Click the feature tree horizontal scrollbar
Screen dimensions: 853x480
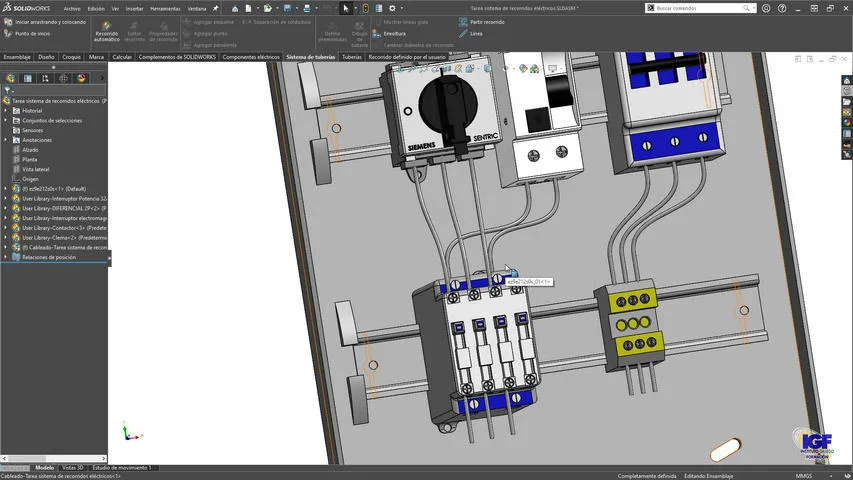pyautogui.click(x=53, y=458)
